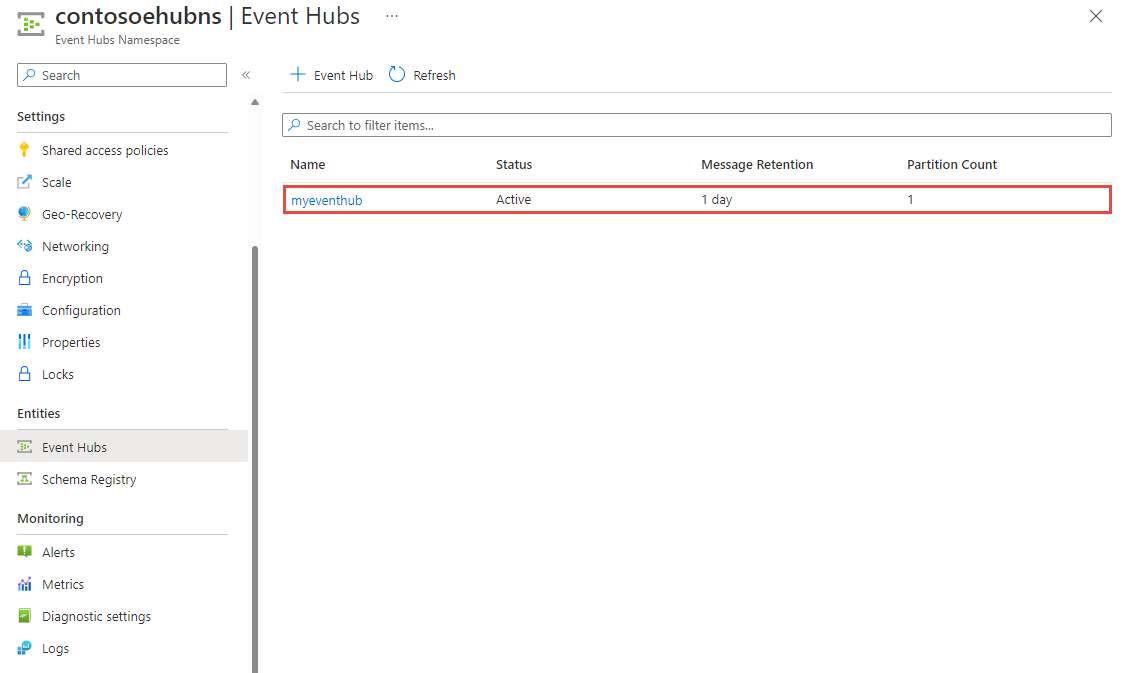This screenshot has height=673, width=1132.
Task: Collapse the sidebar with the double chevron
Action: pos(246,74)
